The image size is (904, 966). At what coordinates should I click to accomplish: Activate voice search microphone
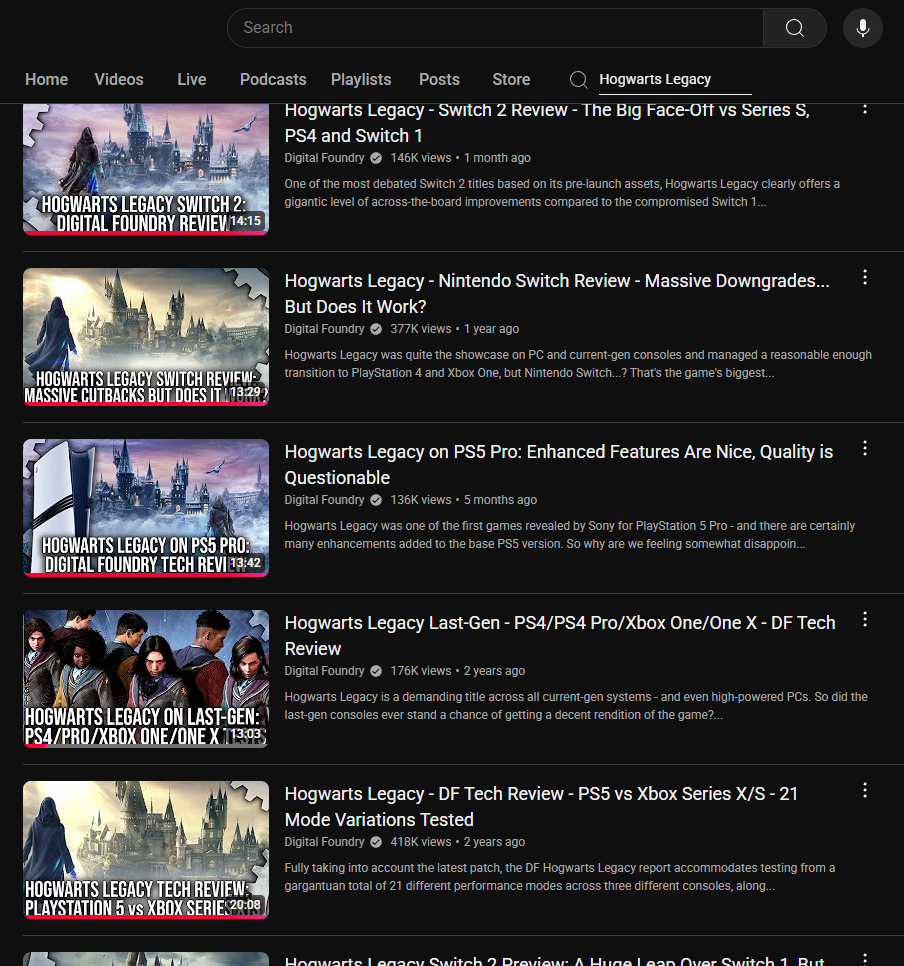point(863,28)
